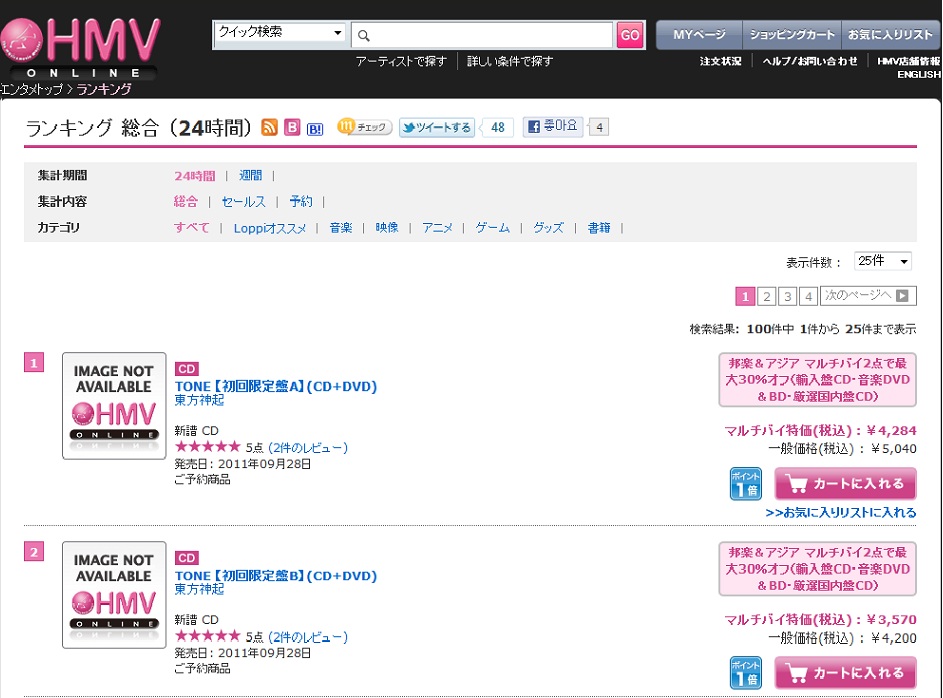
Task: Click the pink B bookmark icon
Action: tap(292, 127)
